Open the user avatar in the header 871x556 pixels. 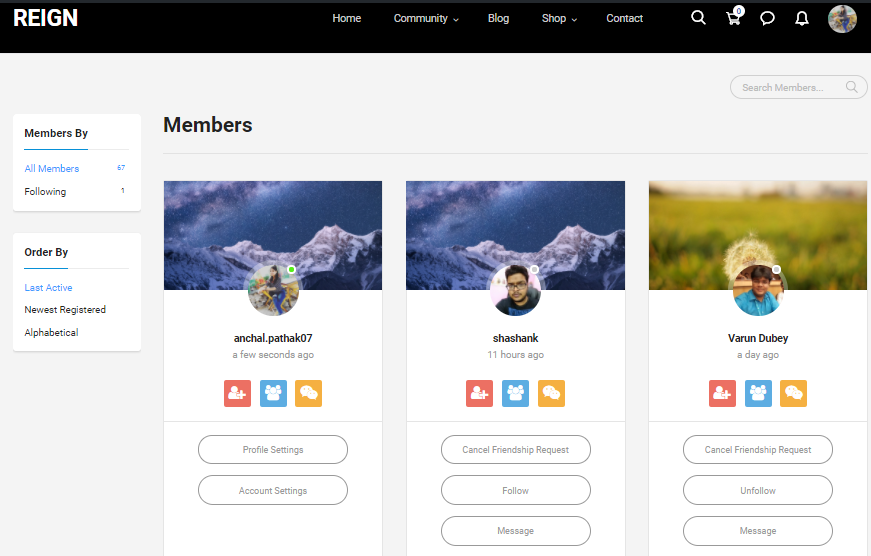842,19
